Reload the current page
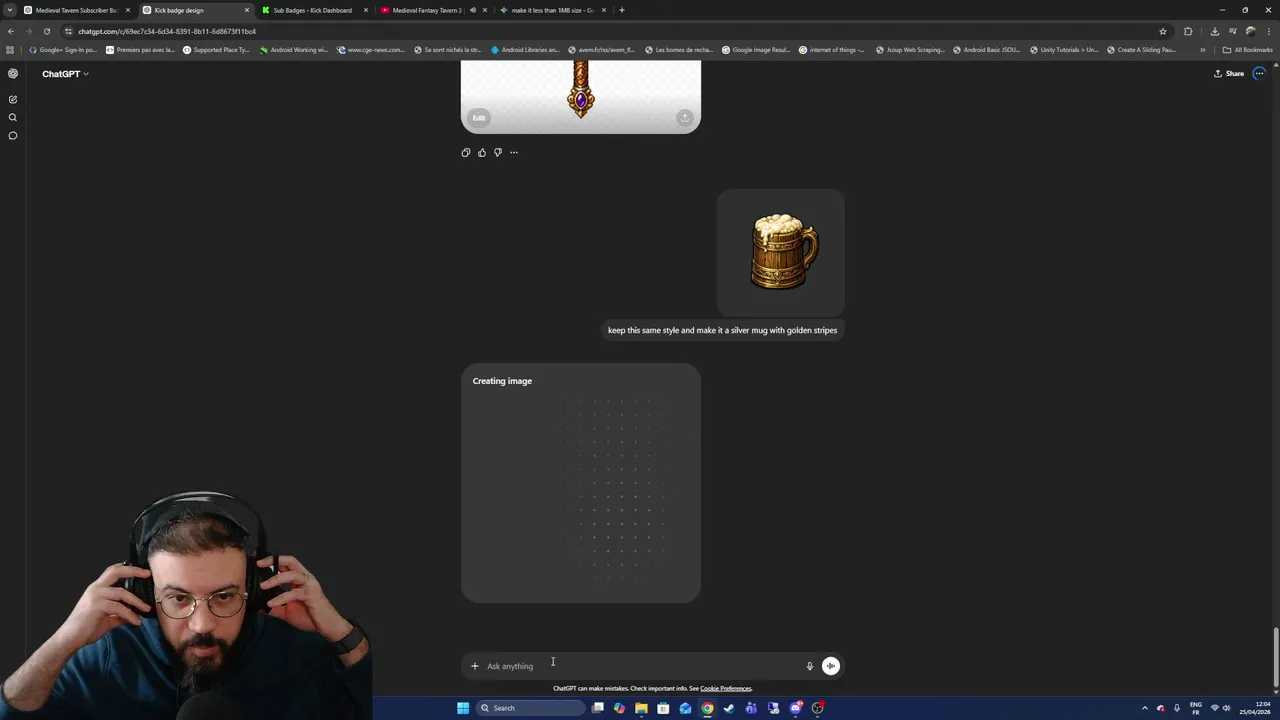The image size is (1280, 720). [x=47, y=31]
